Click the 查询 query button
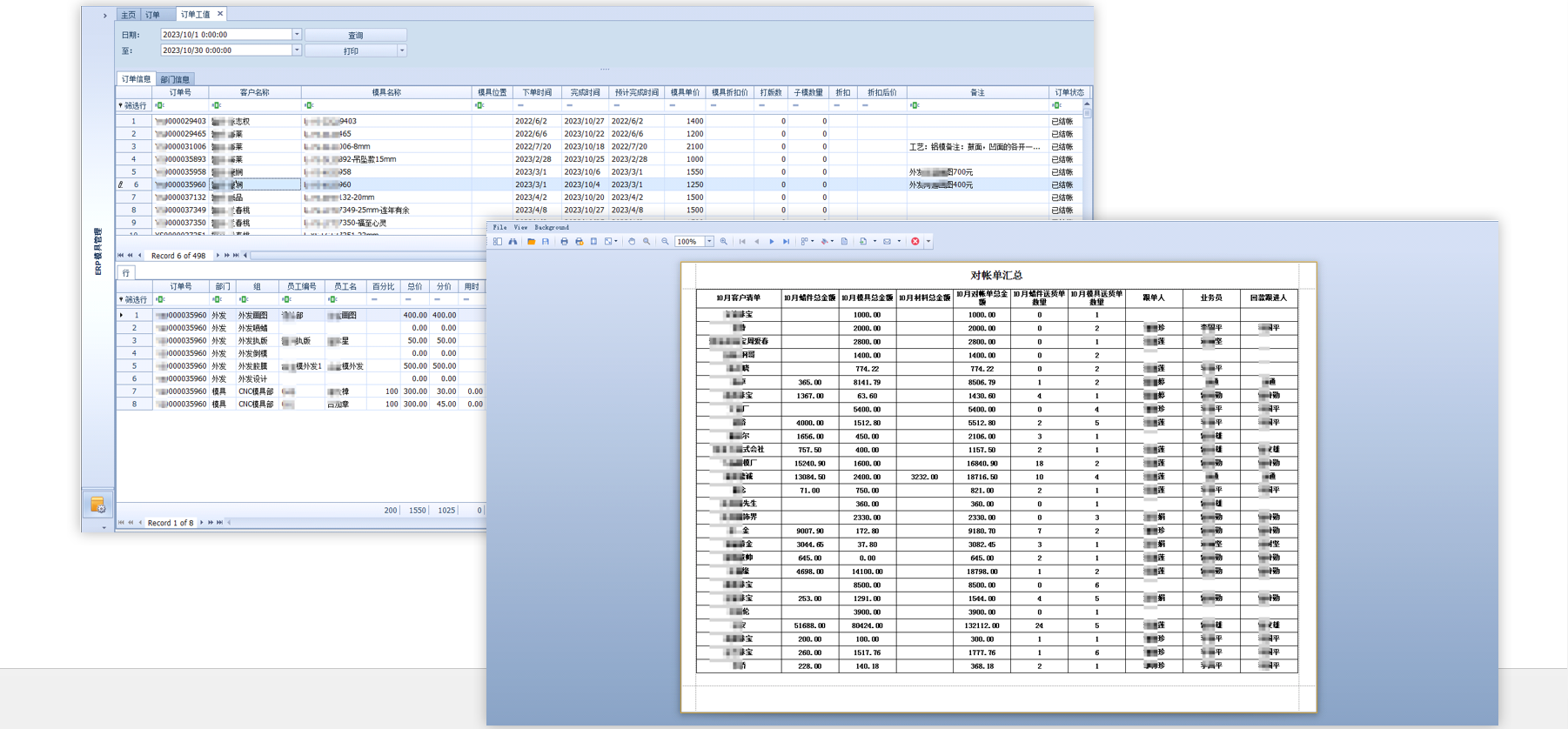 355,35
